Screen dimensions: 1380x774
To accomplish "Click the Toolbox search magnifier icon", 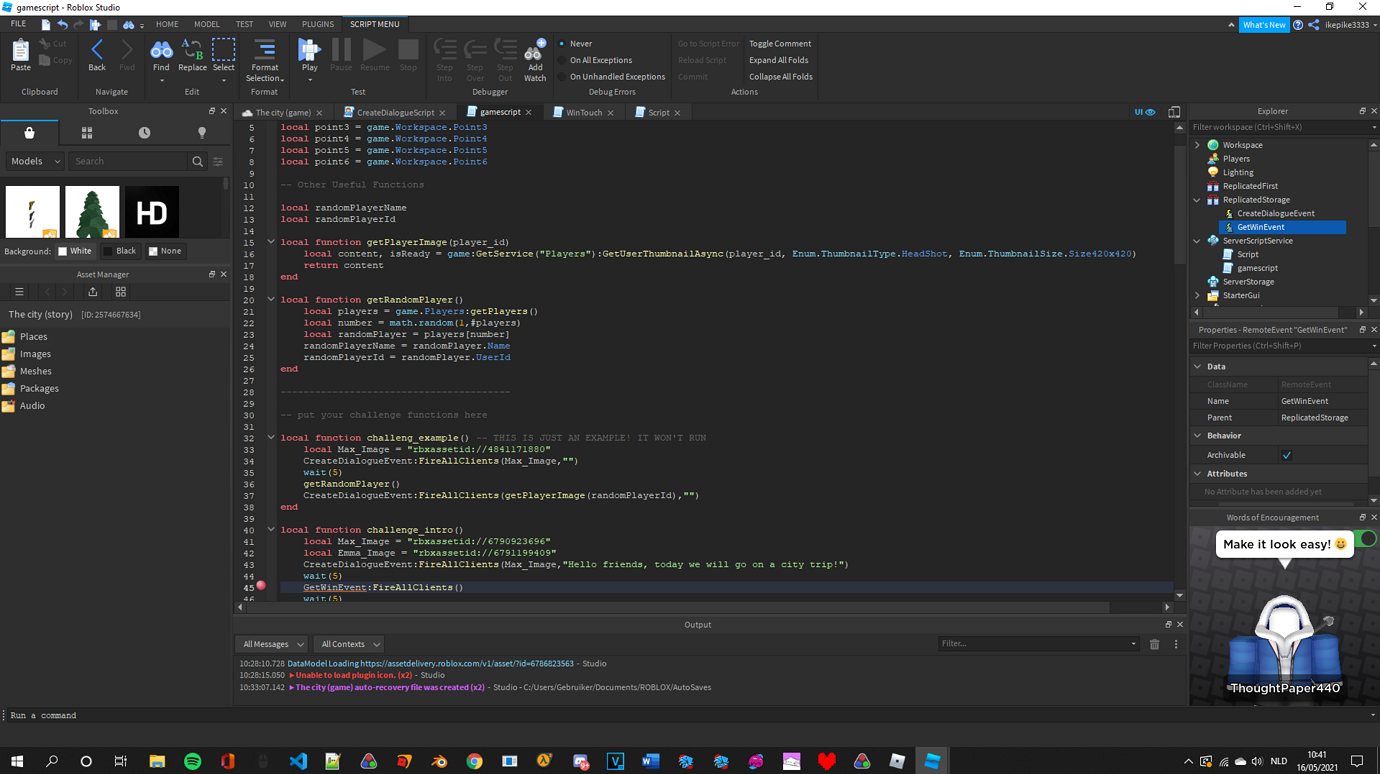I will (x=198, y=161).
